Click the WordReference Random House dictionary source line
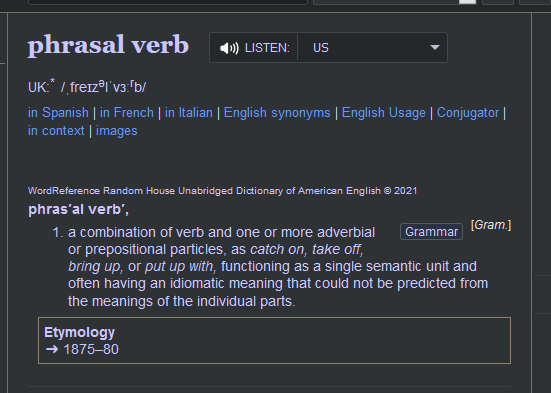Image resolution: width=551 pixels, height=393 pixels. tap(222, 191)
